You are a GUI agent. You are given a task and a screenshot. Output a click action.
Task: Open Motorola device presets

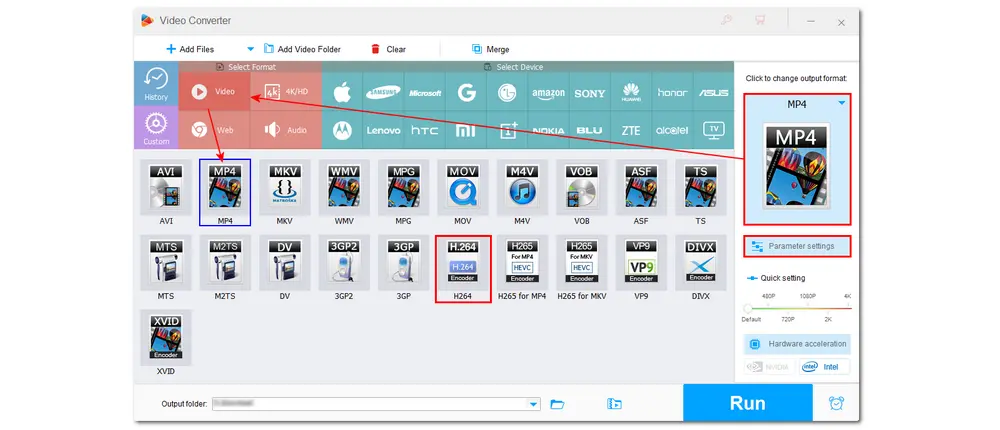342,130
